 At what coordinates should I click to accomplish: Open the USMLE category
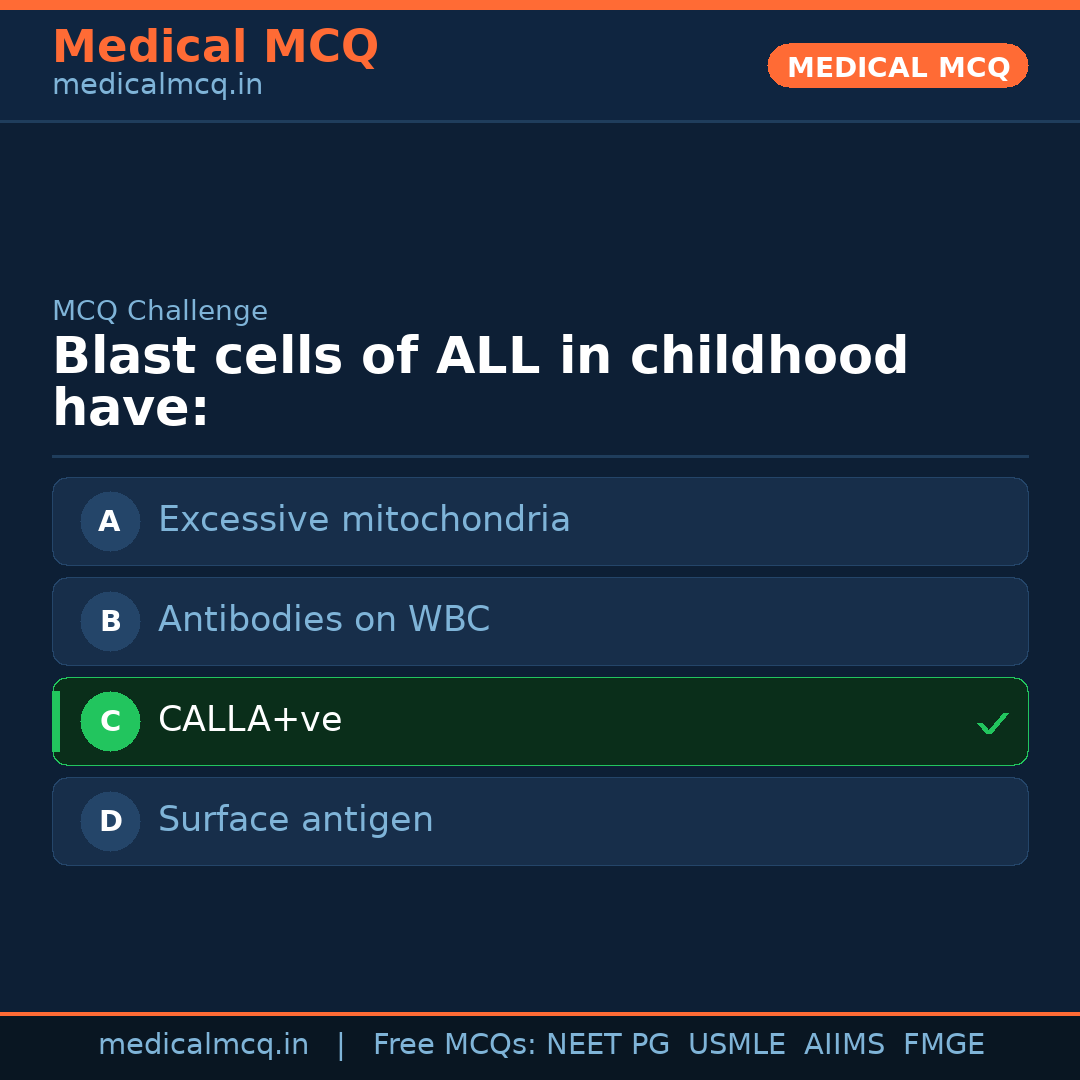tap(737, 1043)
